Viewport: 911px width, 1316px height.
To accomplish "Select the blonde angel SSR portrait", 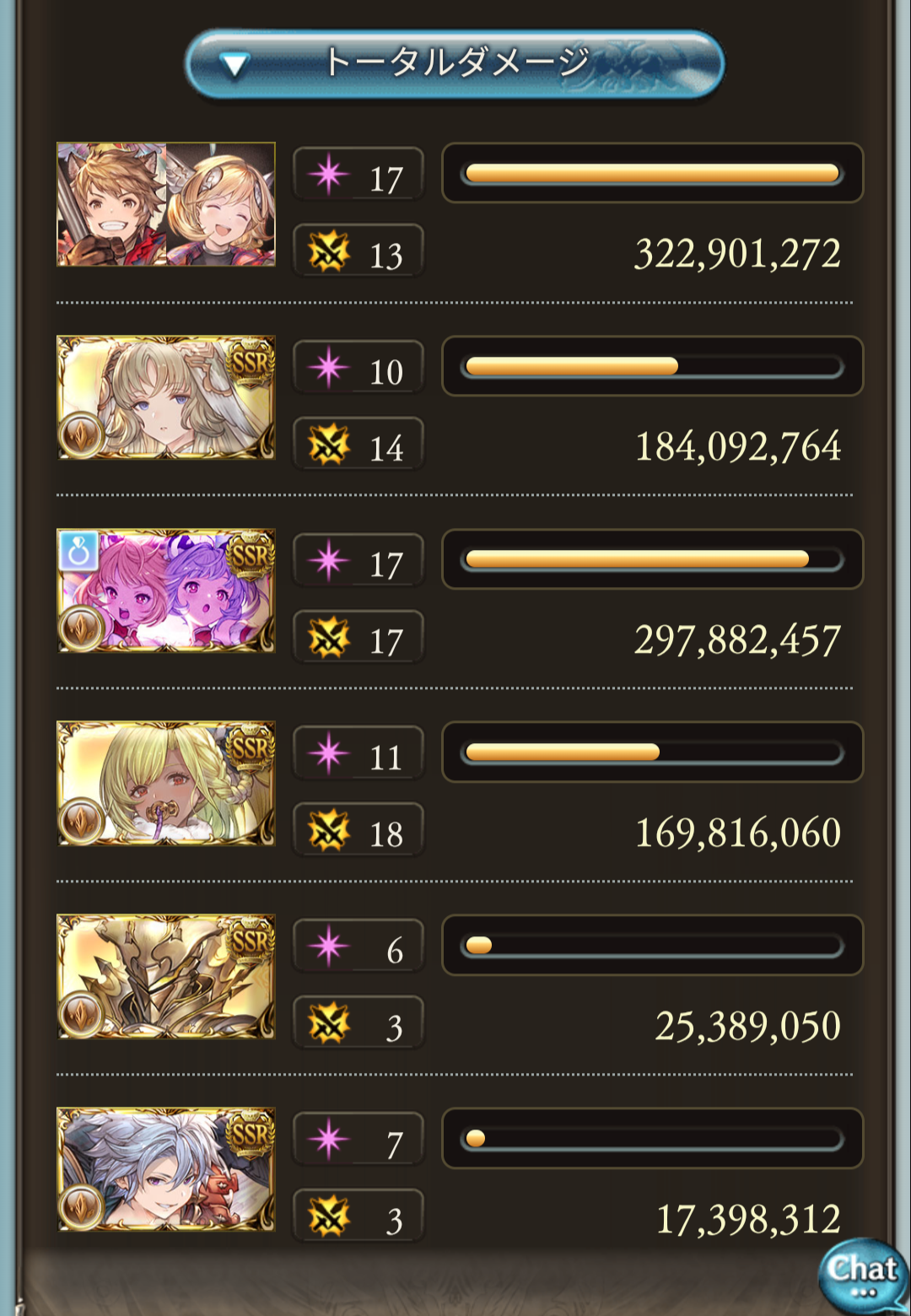I will click(x=166, y=397).
